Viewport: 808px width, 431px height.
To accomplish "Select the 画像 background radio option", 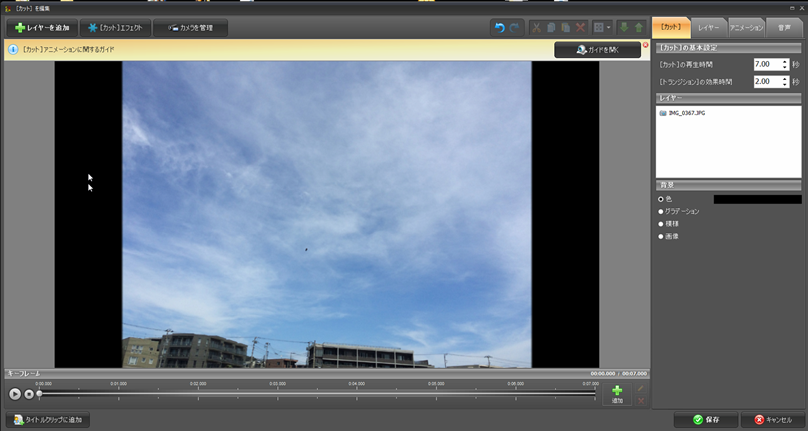I will point(661,237).
